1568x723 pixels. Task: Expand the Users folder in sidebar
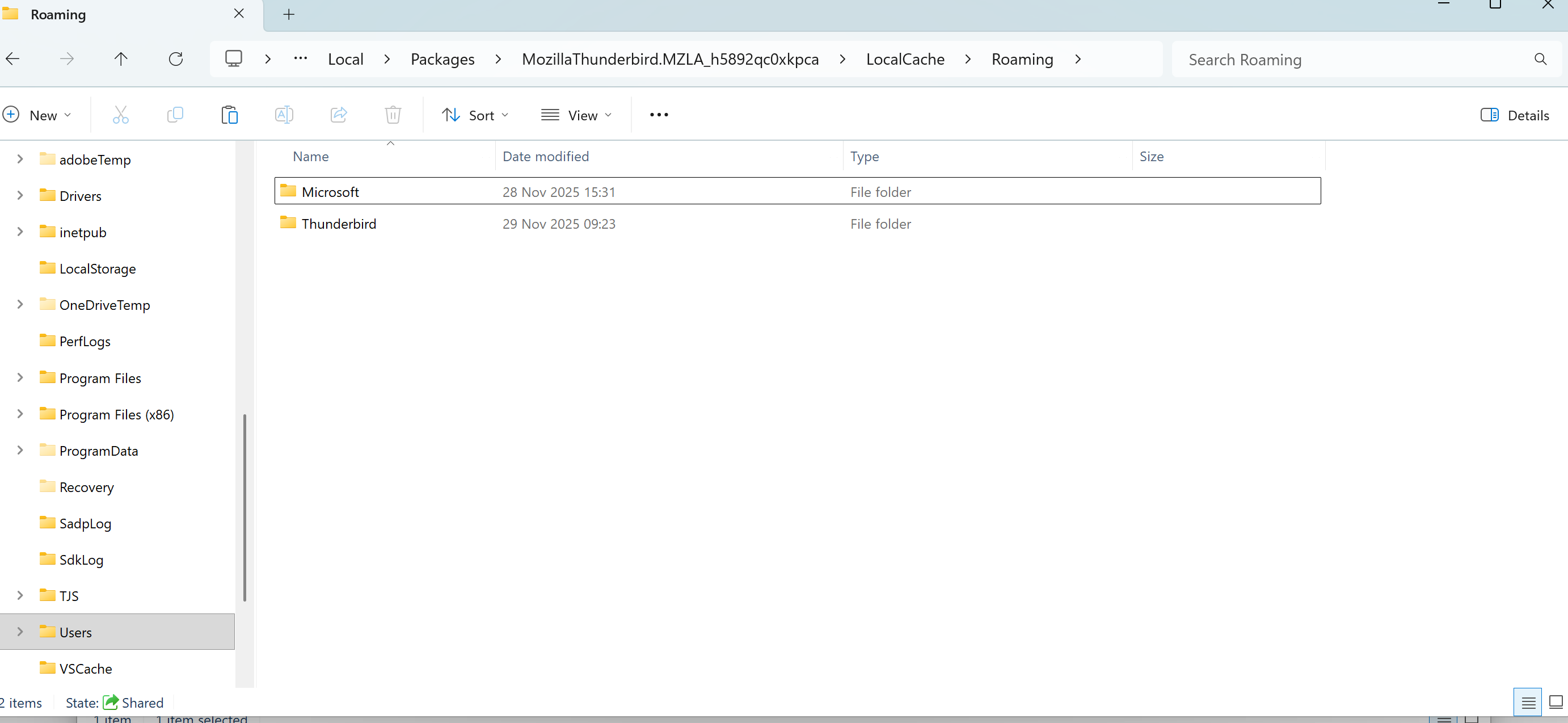coord(20,632)
